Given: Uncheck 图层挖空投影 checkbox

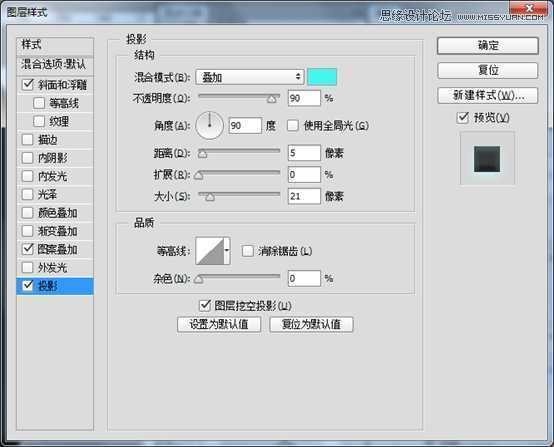Looking at the screenshot, I should (x=205, y=305).
